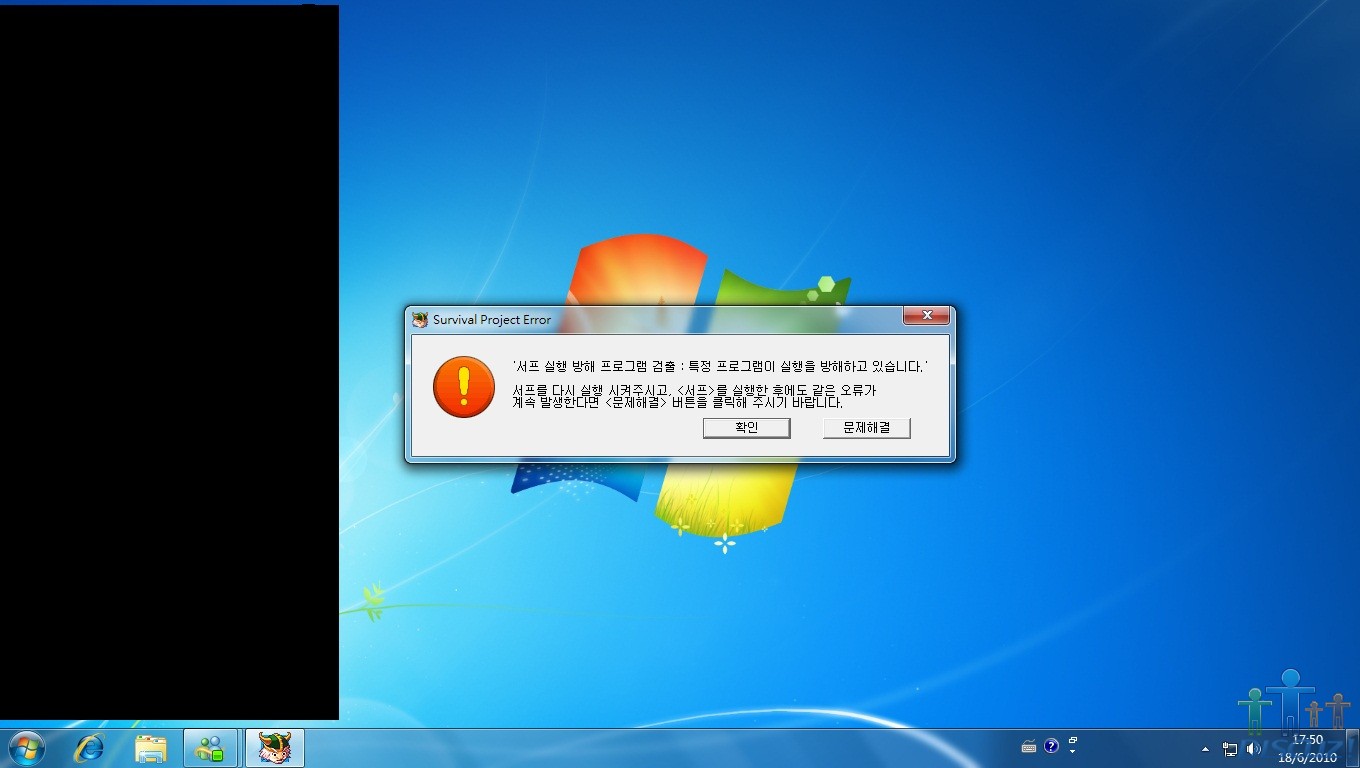
Task: Open language bar Help question mark icon
Action: coord(1051,745)
